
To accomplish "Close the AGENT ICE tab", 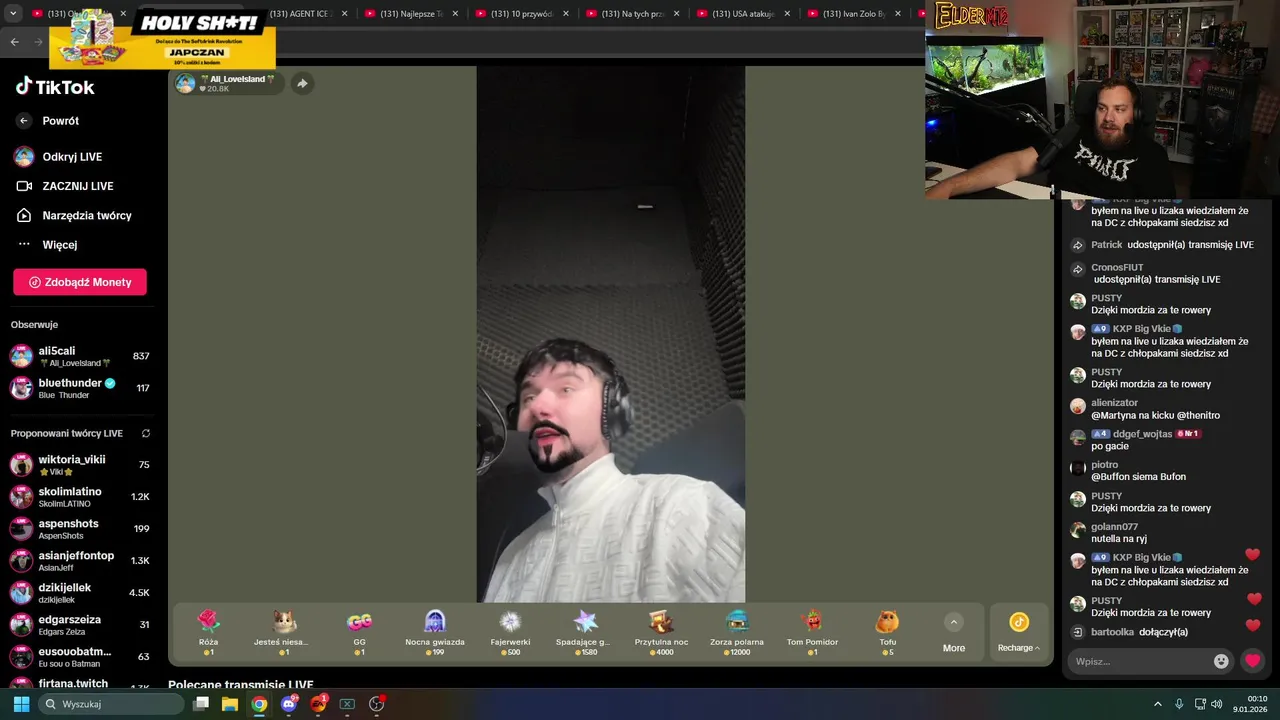I will [345, 14].
